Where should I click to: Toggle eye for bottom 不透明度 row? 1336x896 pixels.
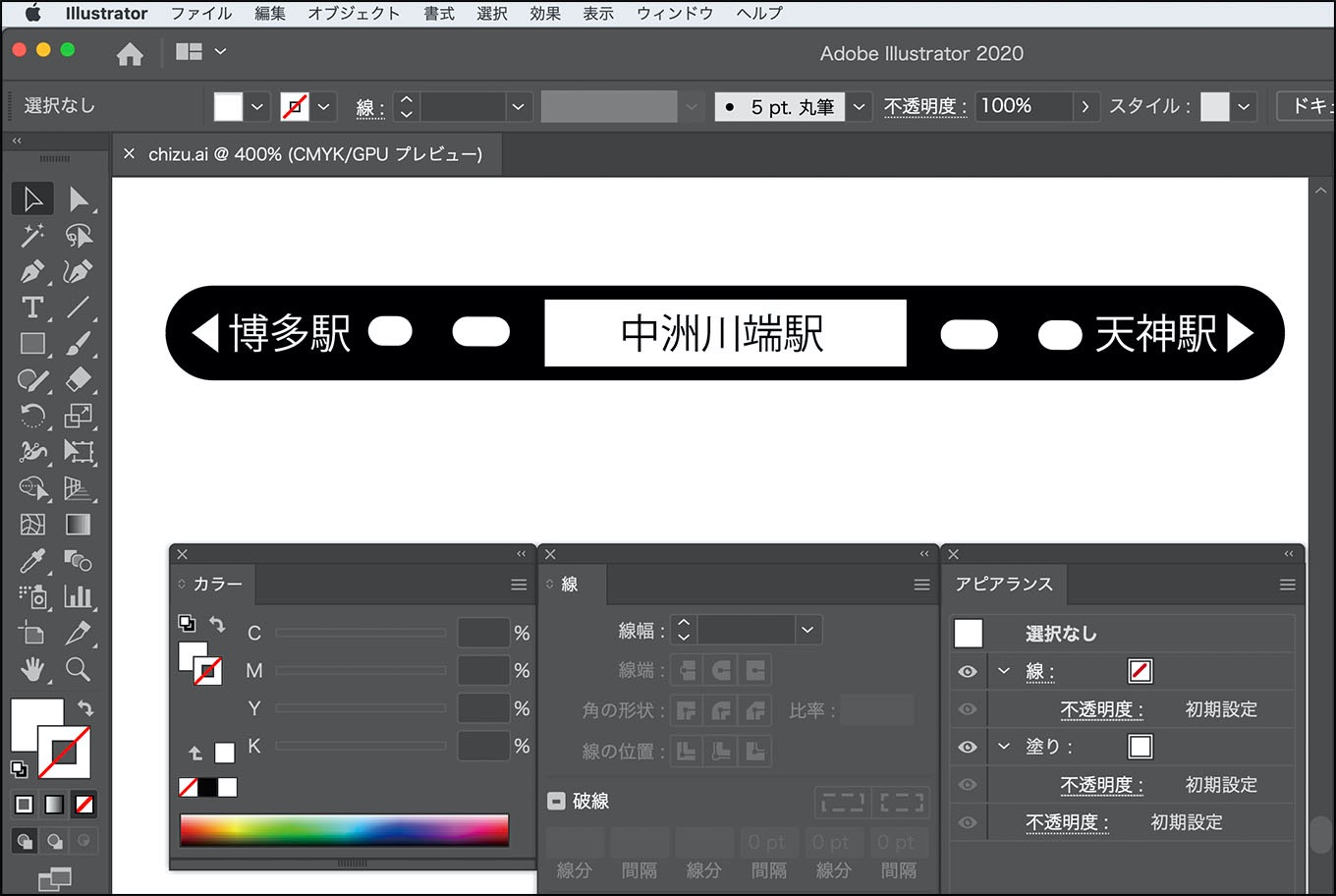968,822
